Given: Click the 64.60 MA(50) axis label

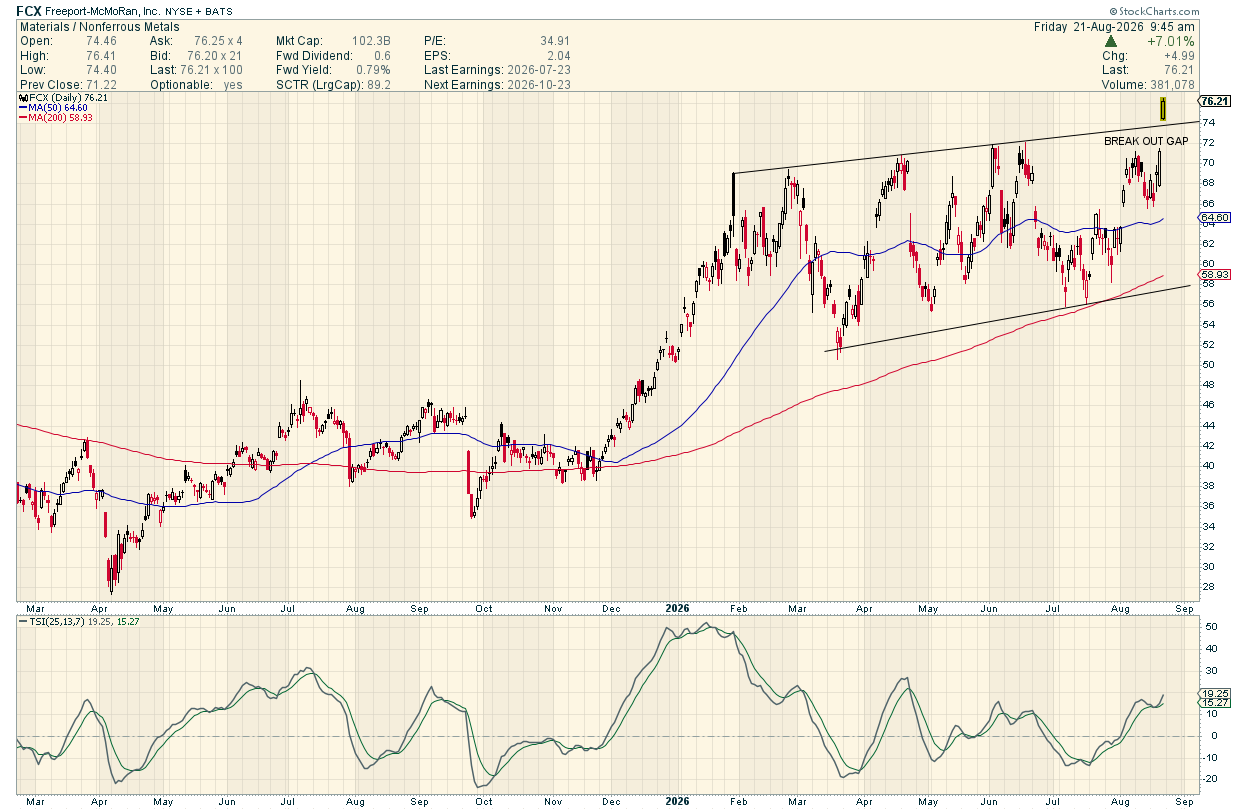Looking at the screenshot, I should pyautogui.click(x=1213, y=217).
